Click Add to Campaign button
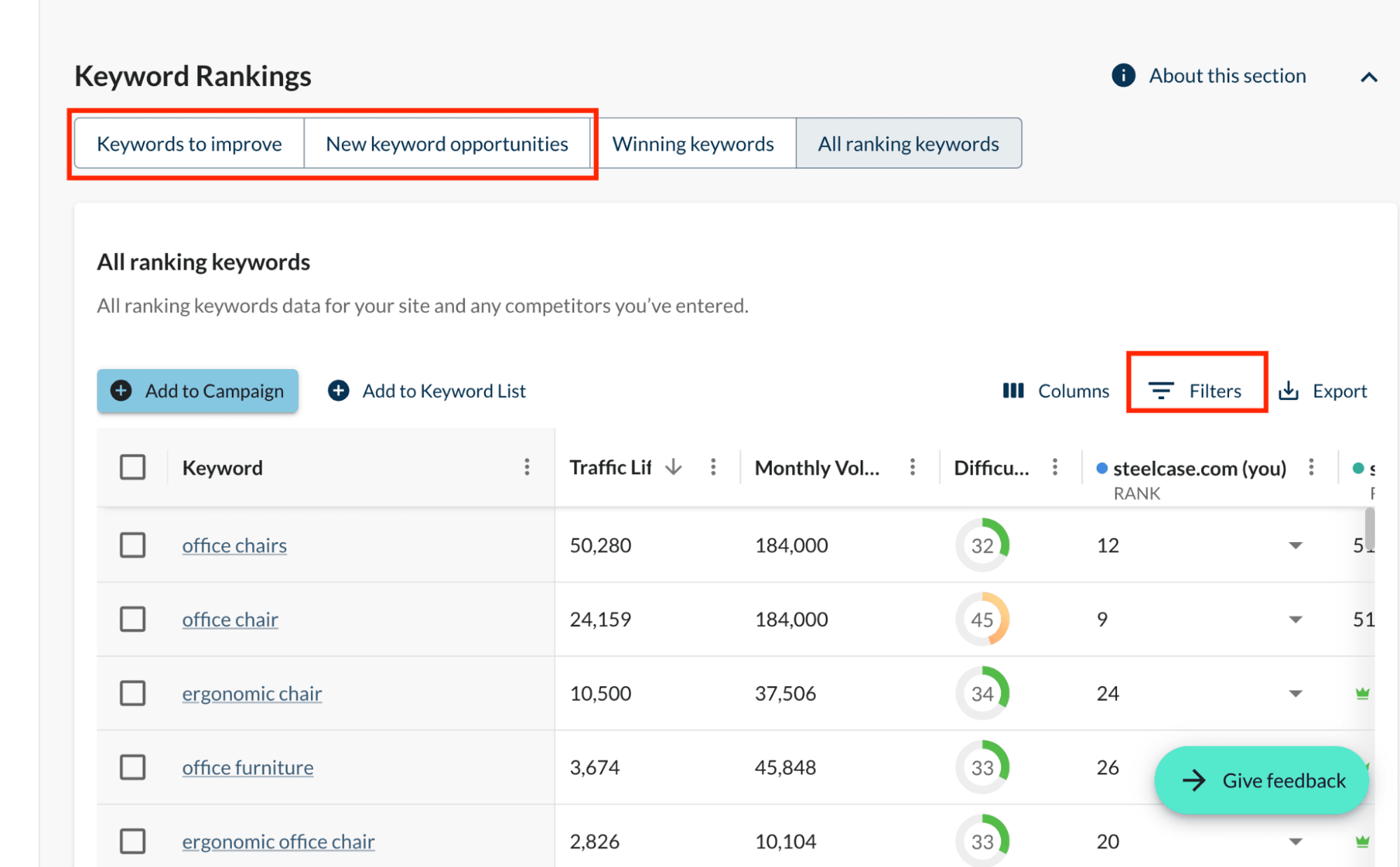 tap(197, 391)
